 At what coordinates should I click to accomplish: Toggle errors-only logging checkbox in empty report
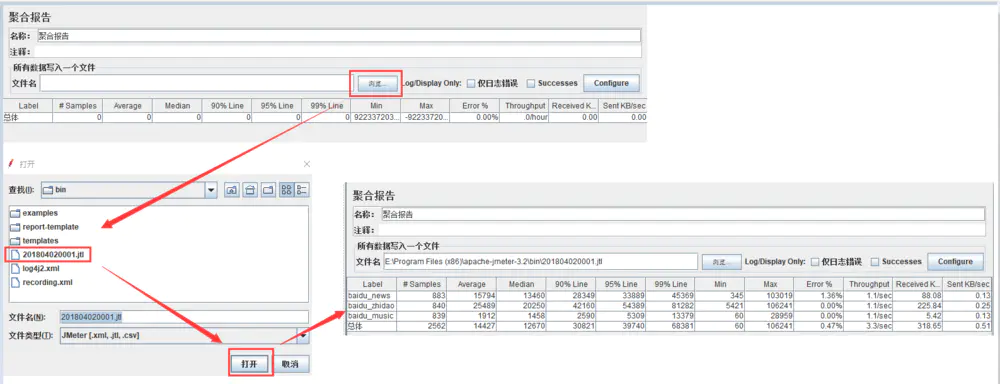tap(471, 83)
